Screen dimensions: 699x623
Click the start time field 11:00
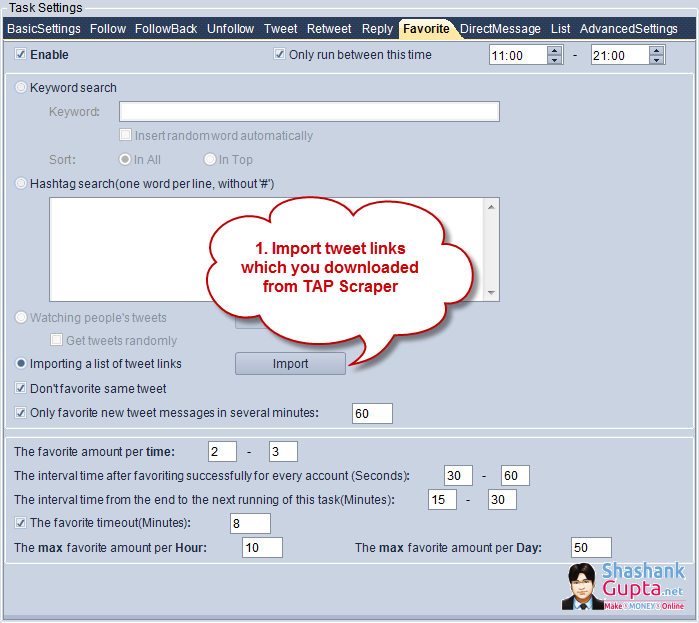pos(518,55)
